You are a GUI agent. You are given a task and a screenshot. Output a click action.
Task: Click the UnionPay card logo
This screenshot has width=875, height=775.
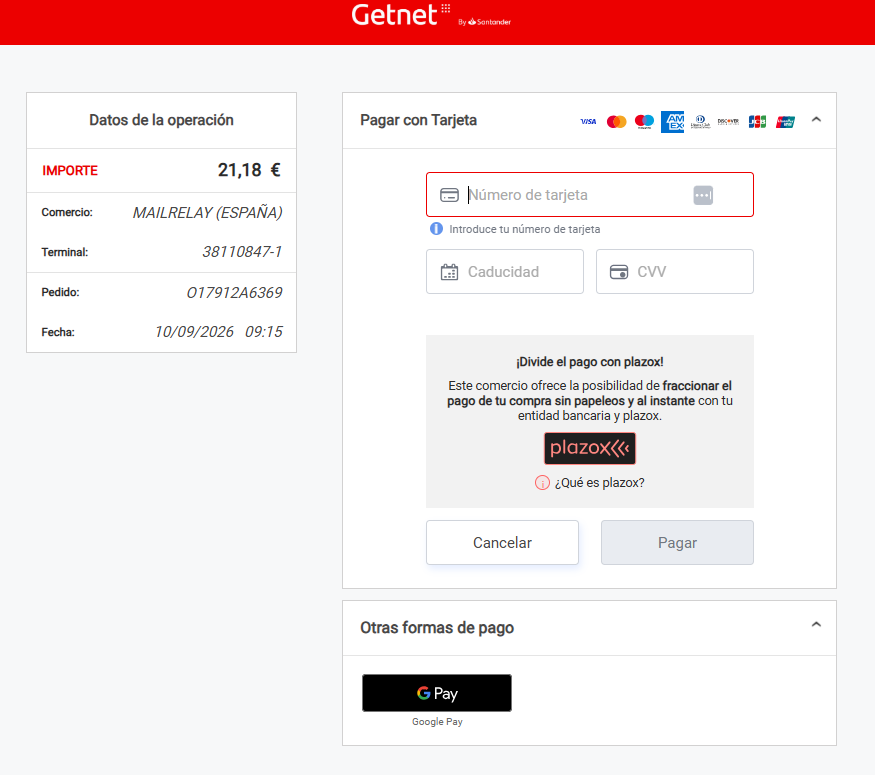click(x=785, y=121)
